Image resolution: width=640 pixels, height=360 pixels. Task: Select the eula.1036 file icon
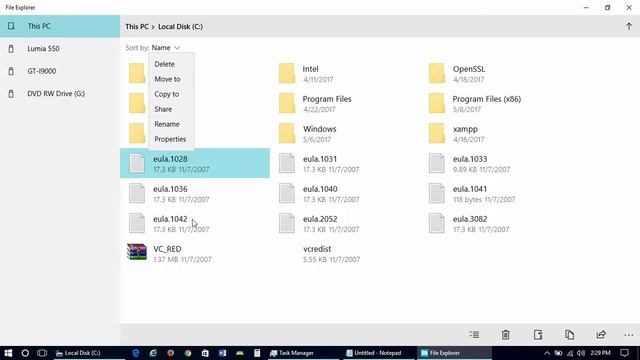[137, 193]
